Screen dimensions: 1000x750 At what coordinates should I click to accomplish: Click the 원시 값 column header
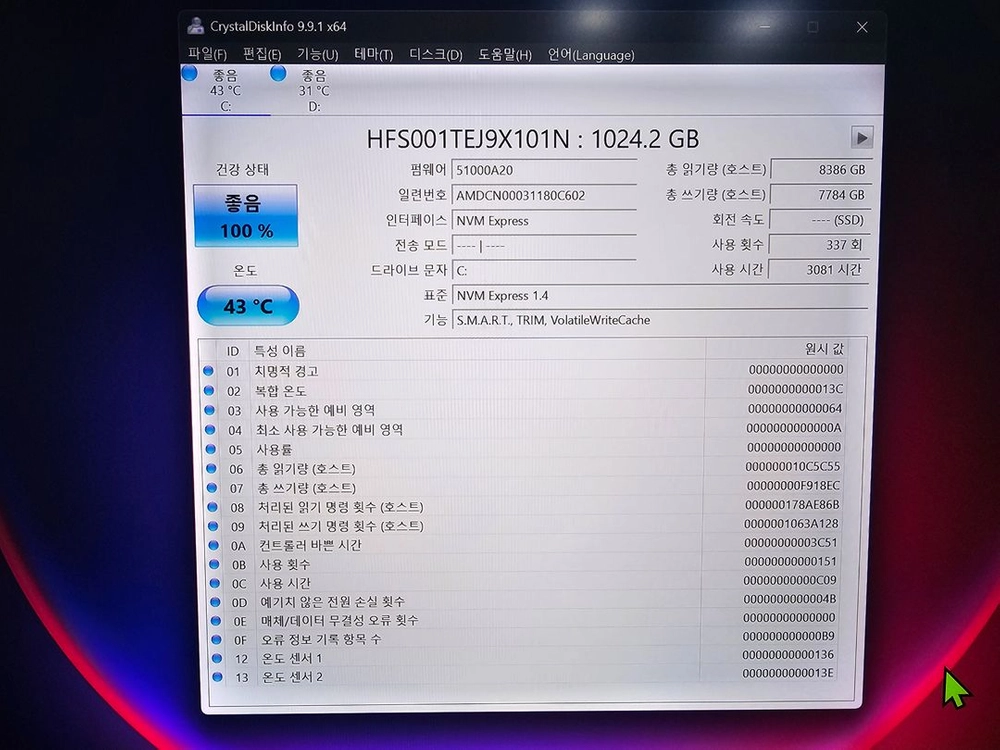point(824,349)
